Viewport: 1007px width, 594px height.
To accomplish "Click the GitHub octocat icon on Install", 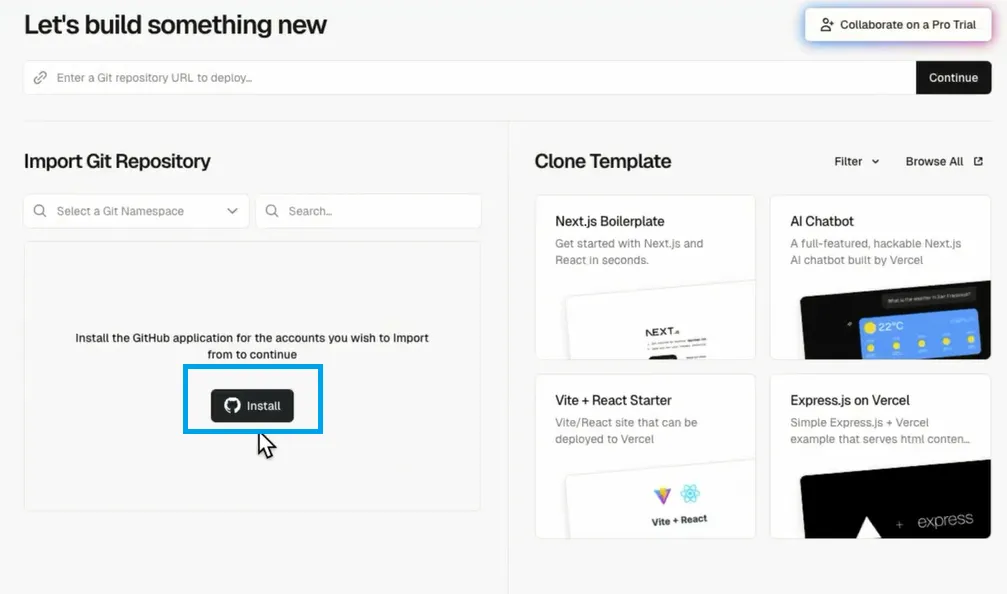I will [232, 405].
